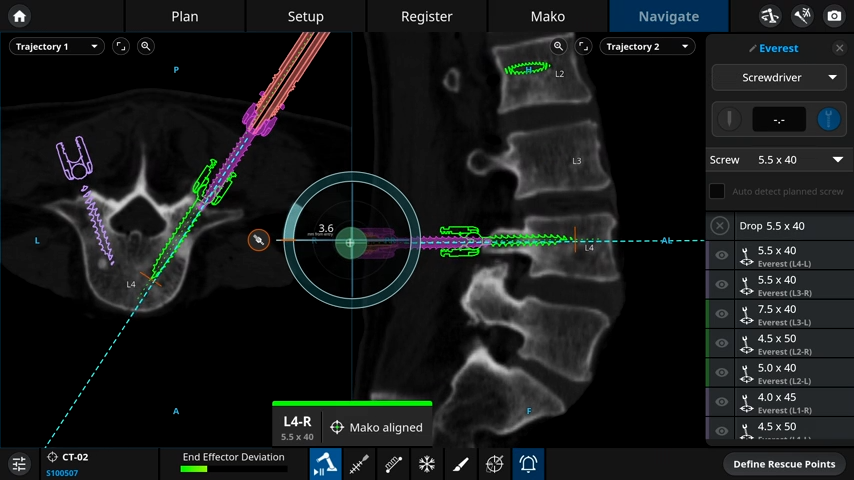The width and height of the screenshot is (854, 480).
Task: Select the brush tool icon
Action: pyautogui.click(x=461, y=464)
